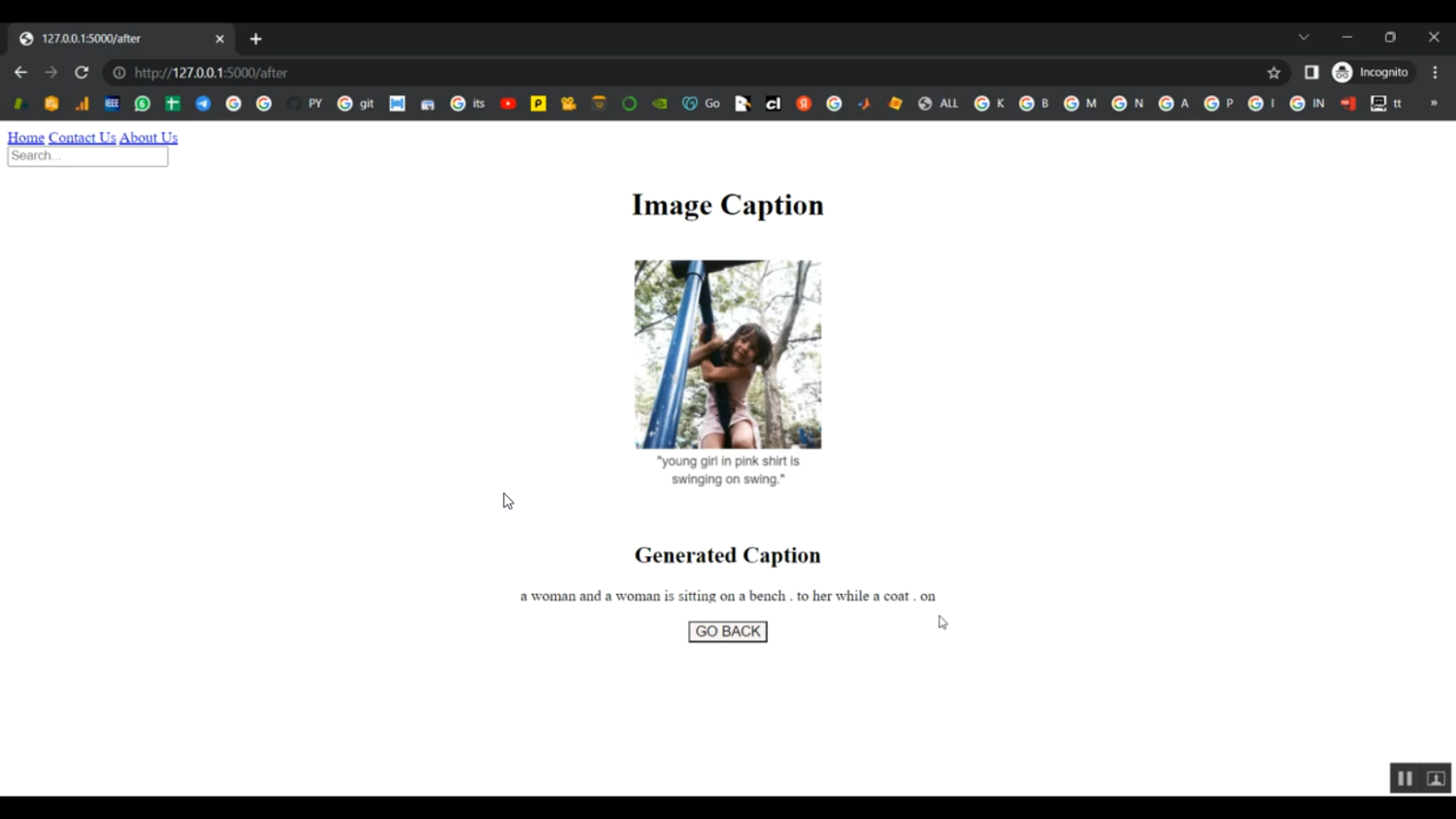
Task: Click the Image Caption heading
Action: (x=728, y=205)
